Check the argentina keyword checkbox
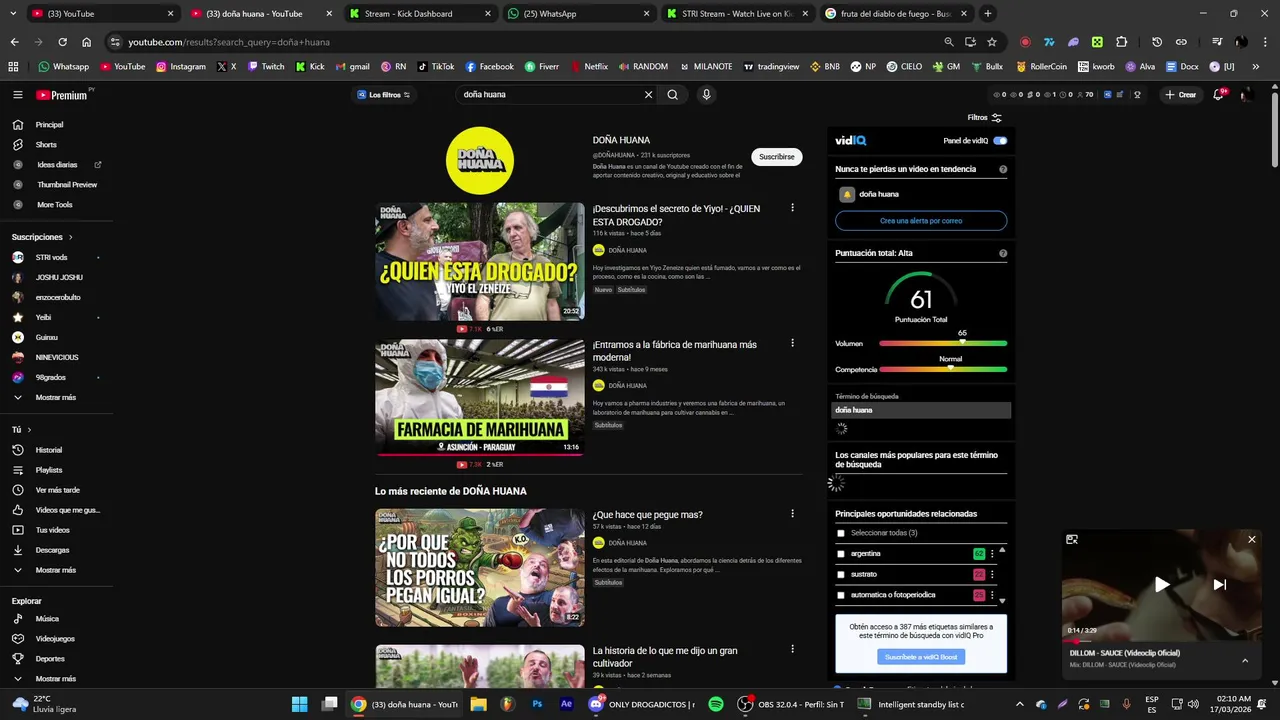This screenshot has height=720, width=1280. click(x=840, y=554)
